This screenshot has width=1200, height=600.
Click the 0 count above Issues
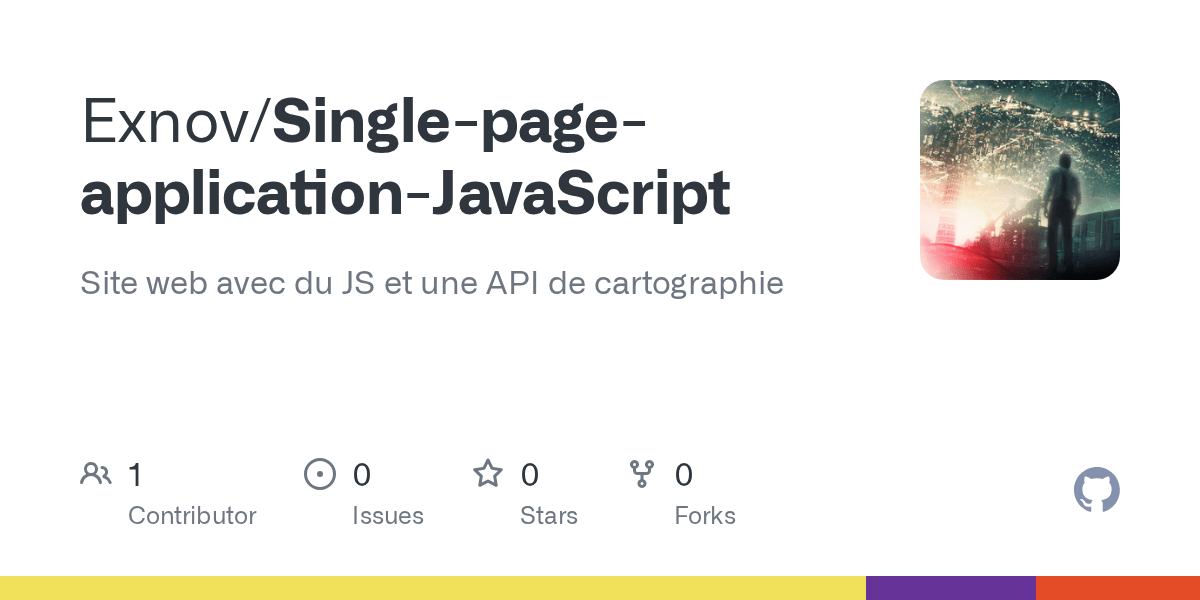coord(362,475)
